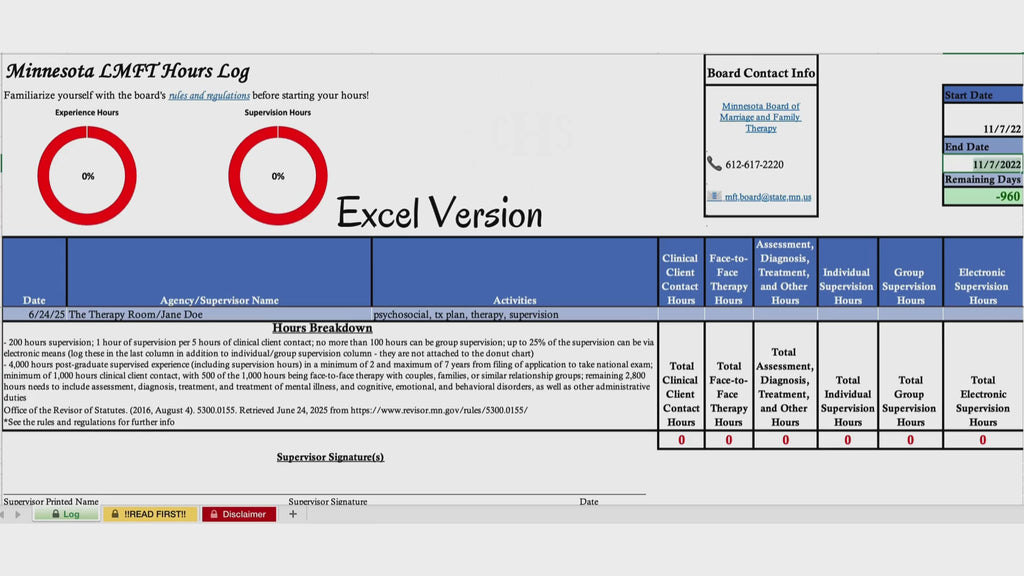Viewport: 1024px width, 576px height.
Task: Select the End Date cell showing 11/7/2022
Action: tap(983, 164)
